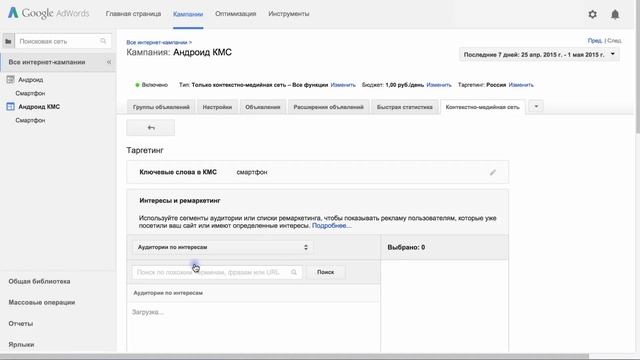Click the Андроид campaign icon

[x=11, y=80]
